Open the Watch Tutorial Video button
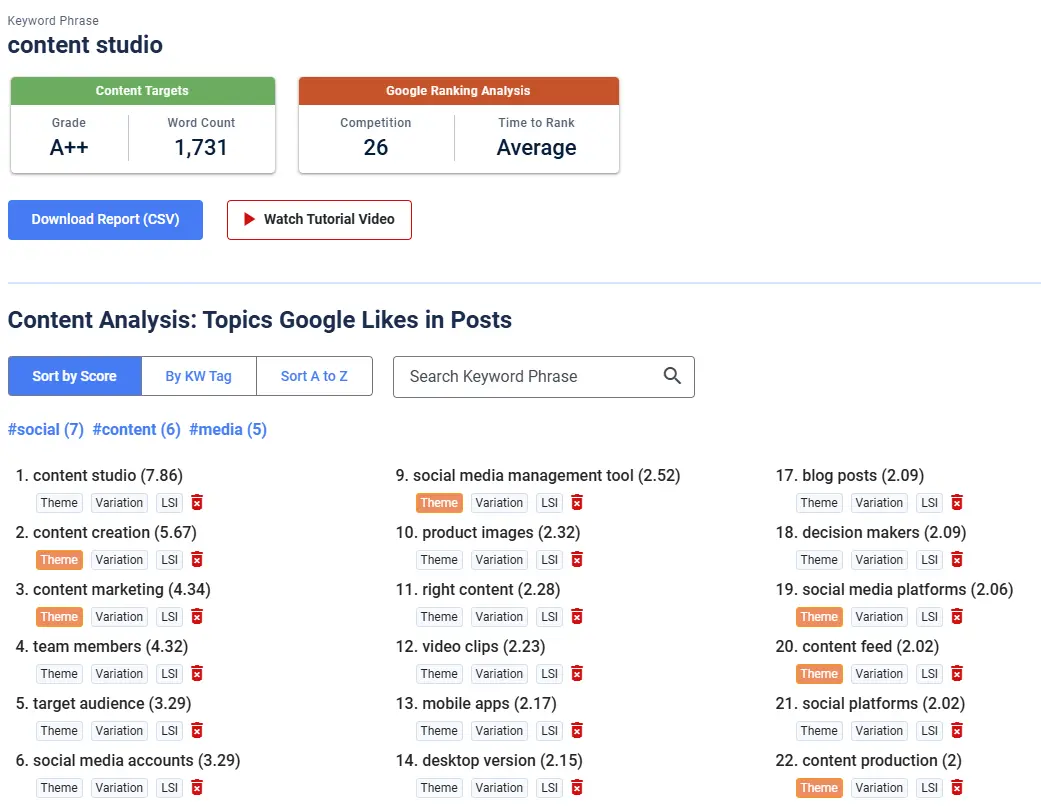The width and height of the screenshot is (1041, 808). (x=319, y=220)
